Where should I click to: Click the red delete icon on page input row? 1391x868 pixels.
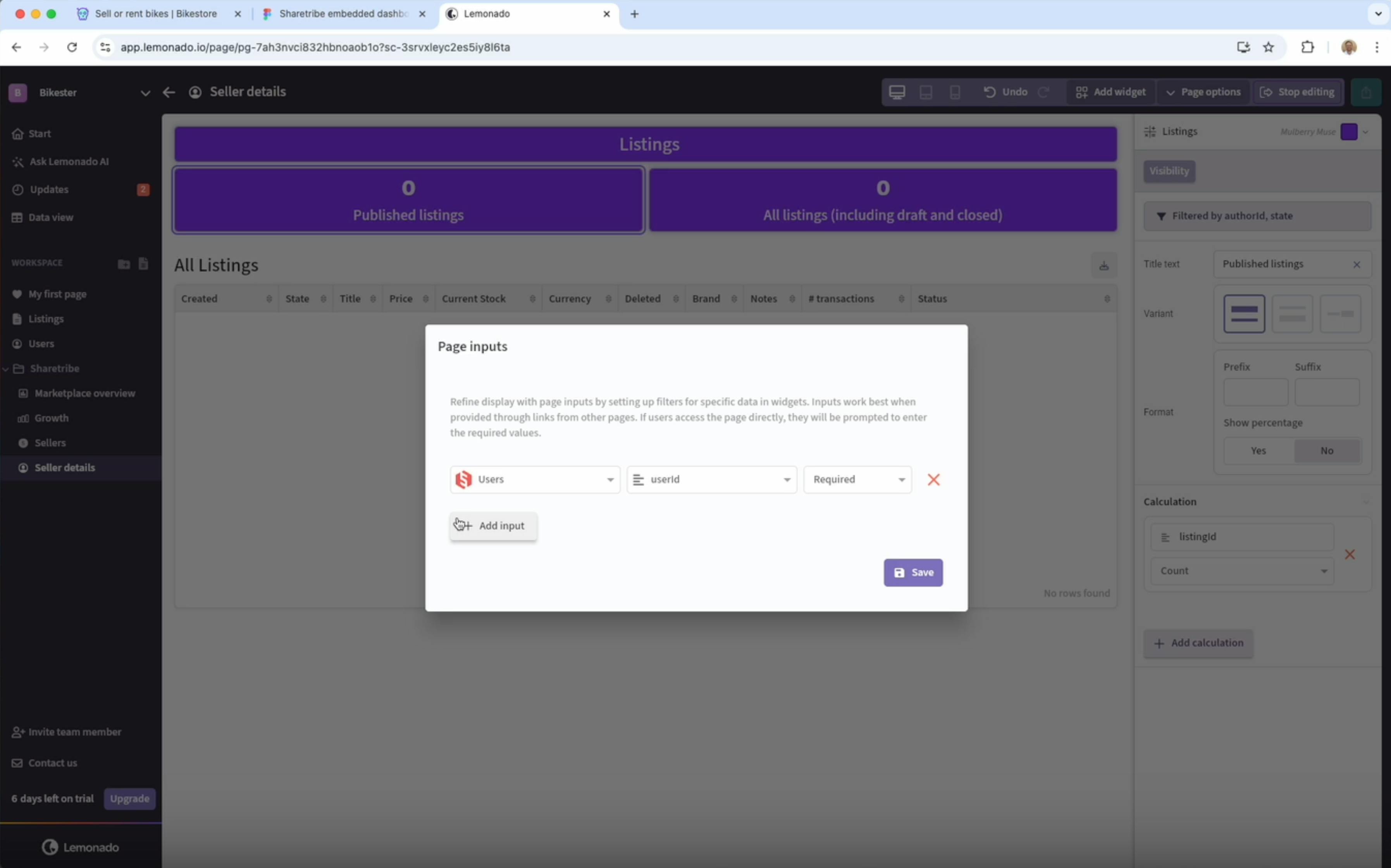(933, 479)
